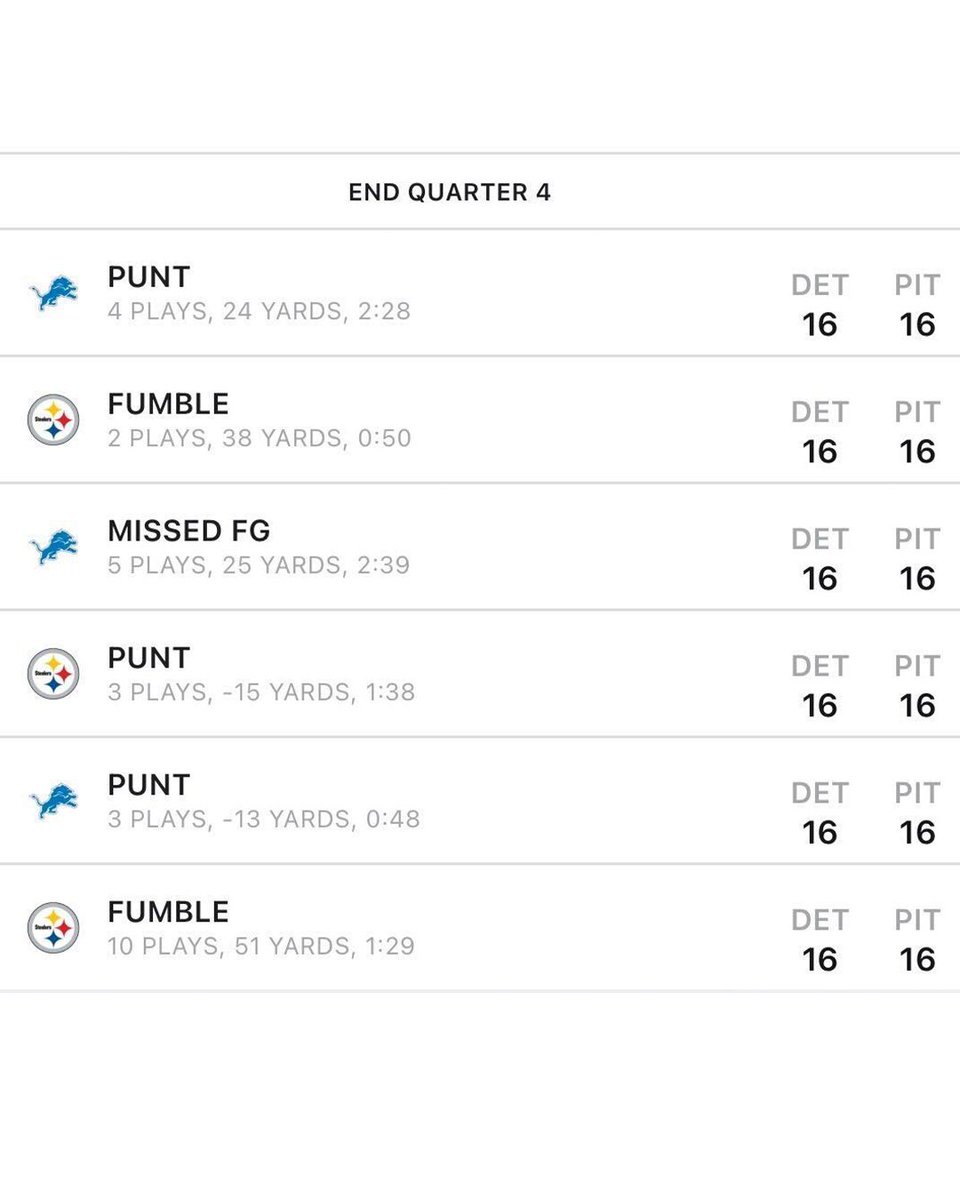Expand the MISSED FG drive details
This screenshot has width=960, height=1200.
480,547
